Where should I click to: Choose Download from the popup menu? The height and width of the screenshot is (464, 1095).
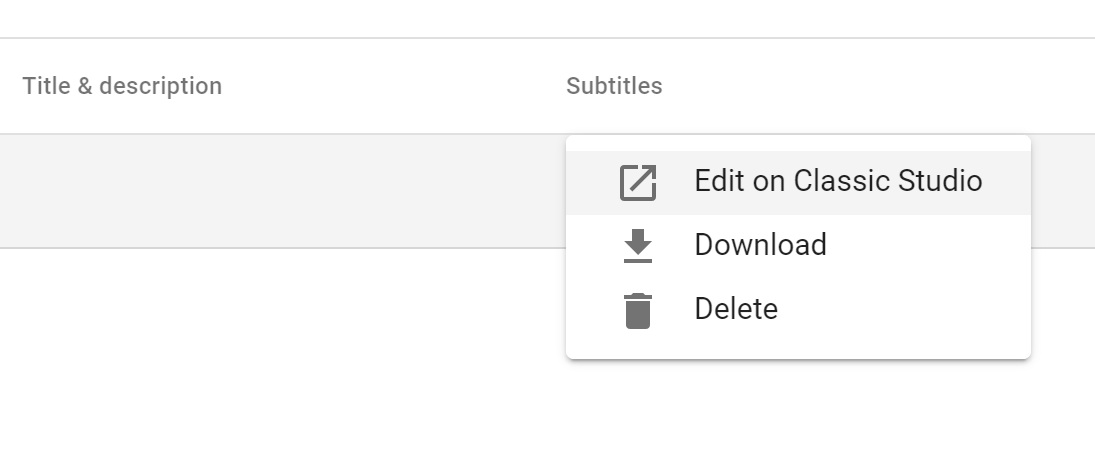tap(797, 245)
